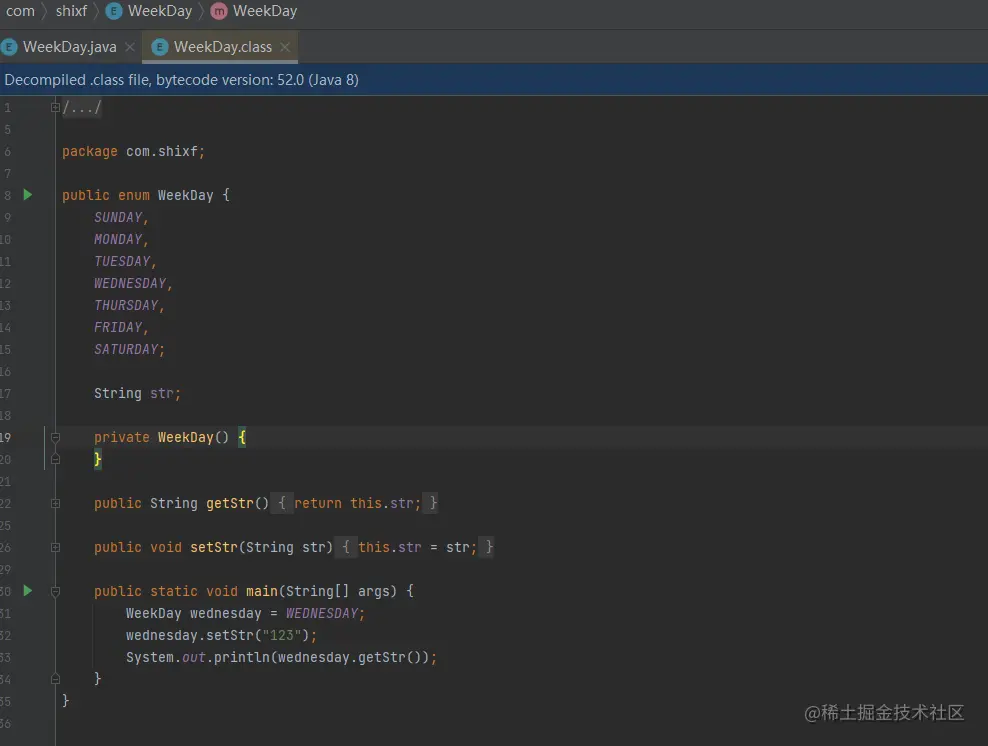Click the setStr method declaration name
Viewport: 988px width, 746px height.
(x=214, y=548)
